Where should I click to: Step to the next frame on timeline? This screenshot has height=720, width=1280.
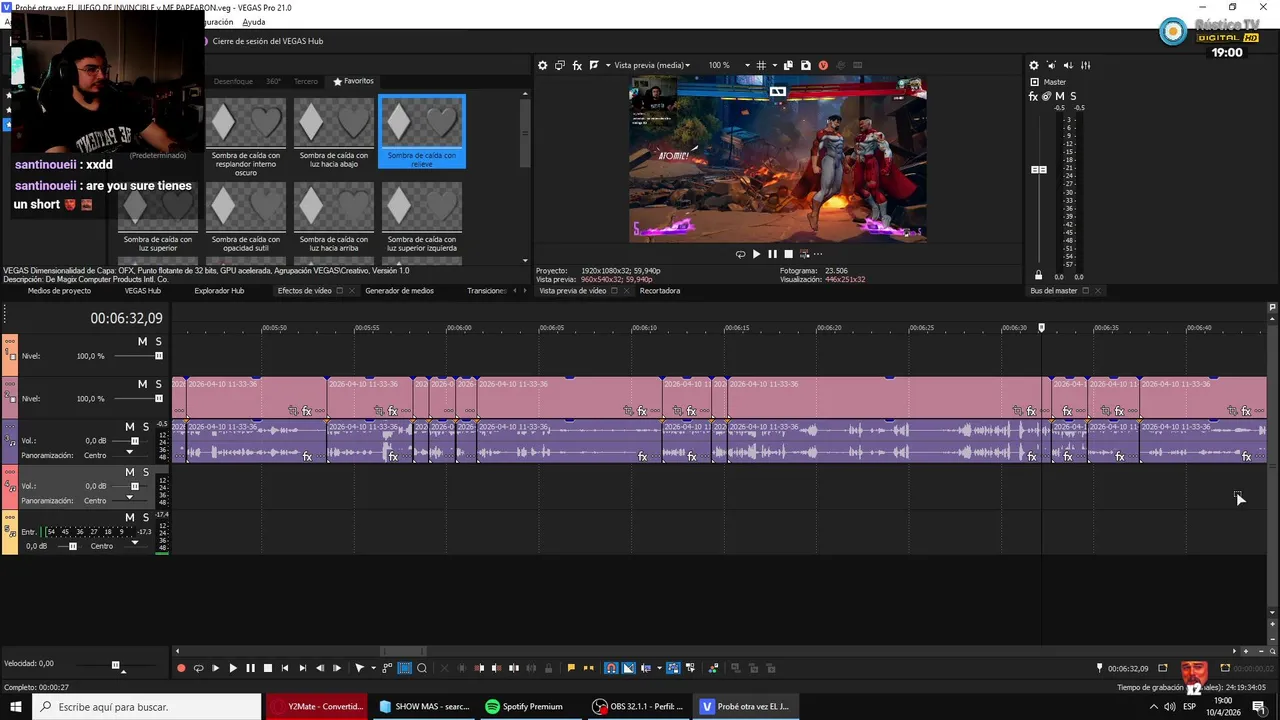(x=337, y=668)
